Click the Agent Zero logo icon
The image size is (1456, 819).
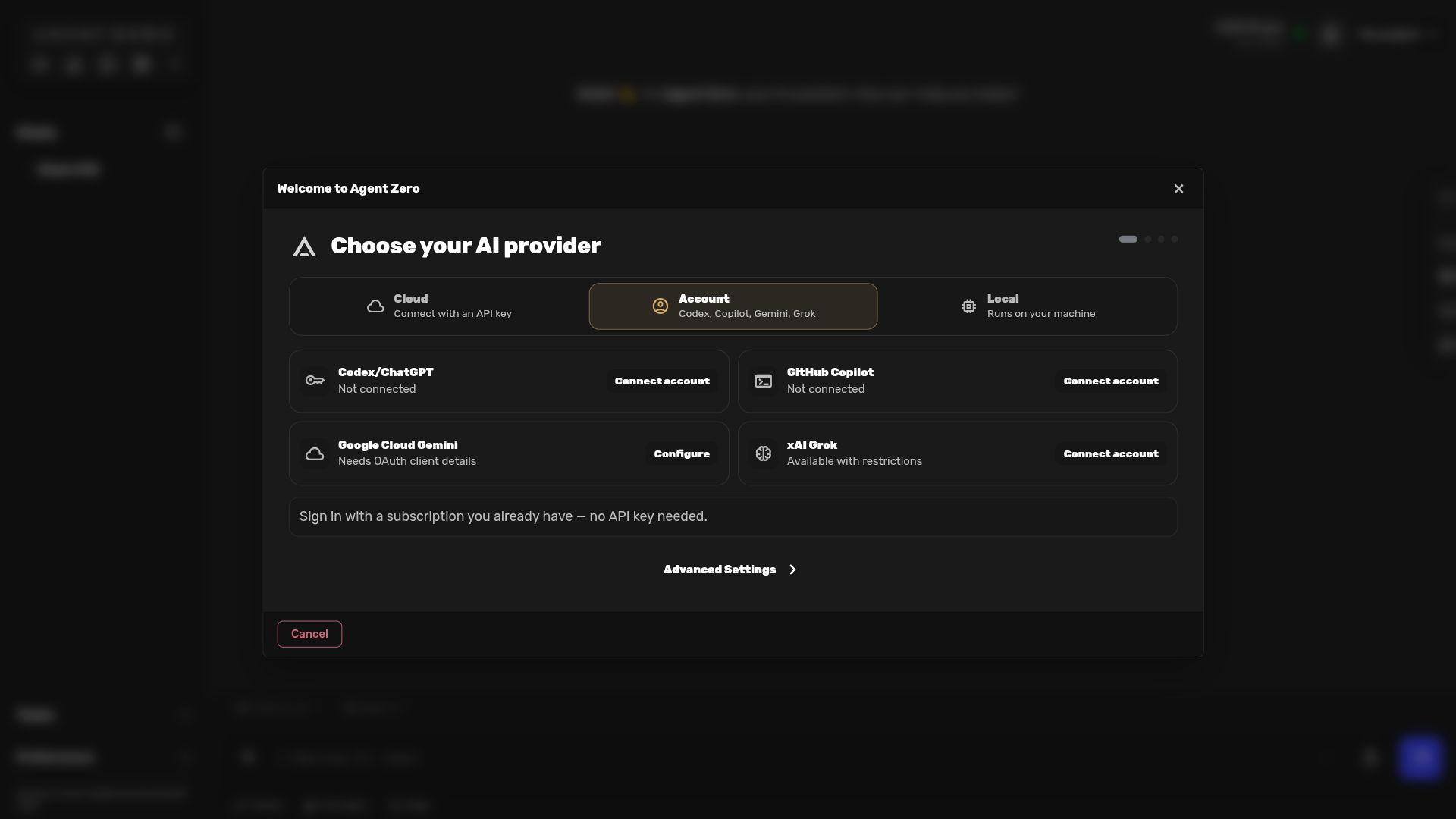[304, 246]
